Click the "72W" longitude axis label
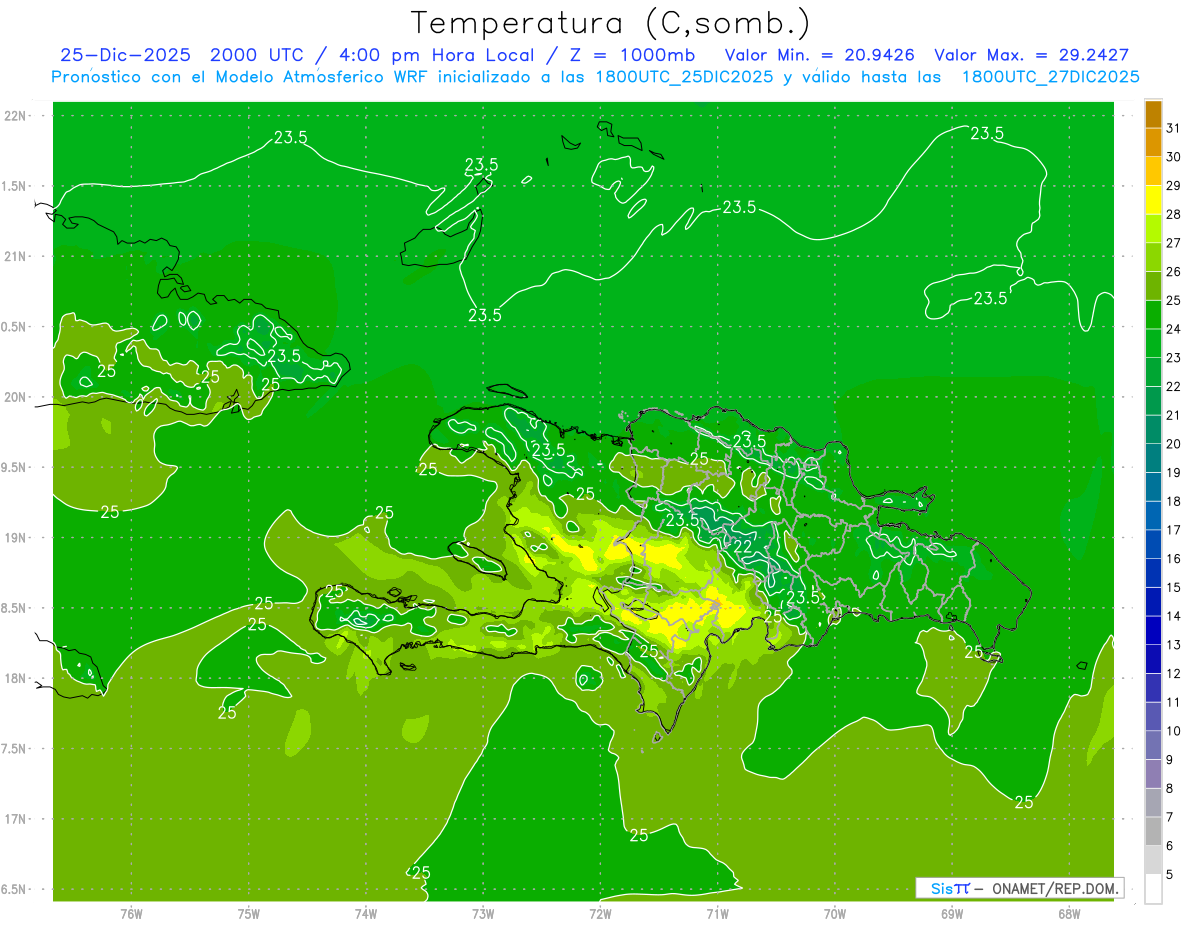 (600, 914)
